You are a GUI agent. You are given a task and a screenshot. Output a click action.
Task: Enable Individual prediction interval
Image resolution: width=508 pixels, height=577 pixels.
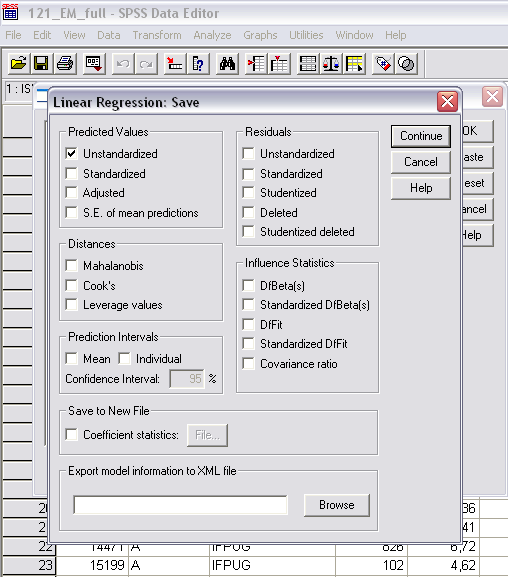point(124,358)
